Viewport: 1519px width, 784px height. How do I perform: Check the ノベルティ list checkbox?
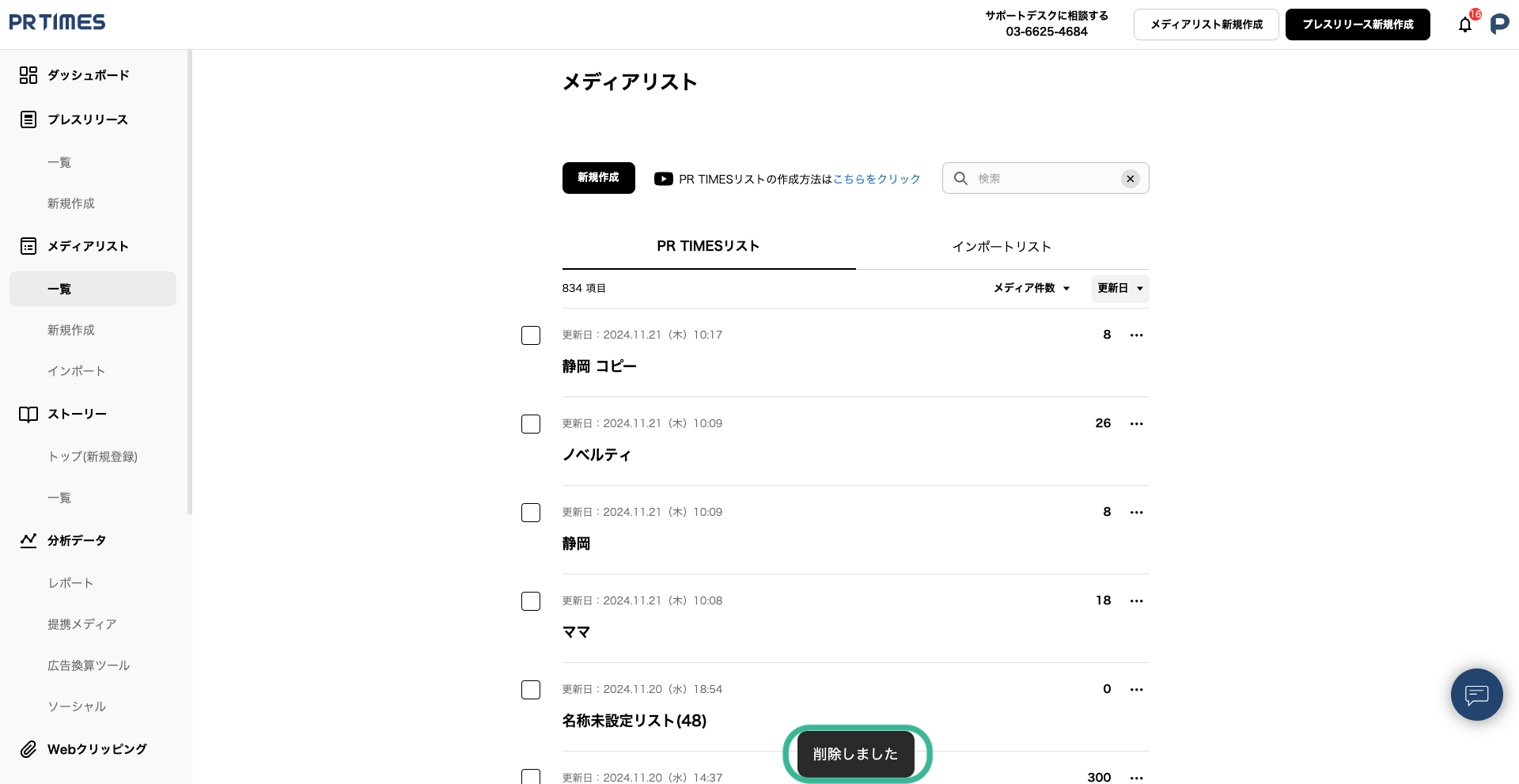click(531, 424)
